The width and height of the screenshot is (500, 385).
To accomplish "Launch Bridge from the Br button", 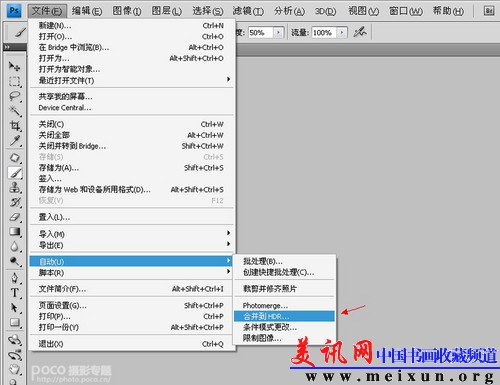I will (489, 11).
